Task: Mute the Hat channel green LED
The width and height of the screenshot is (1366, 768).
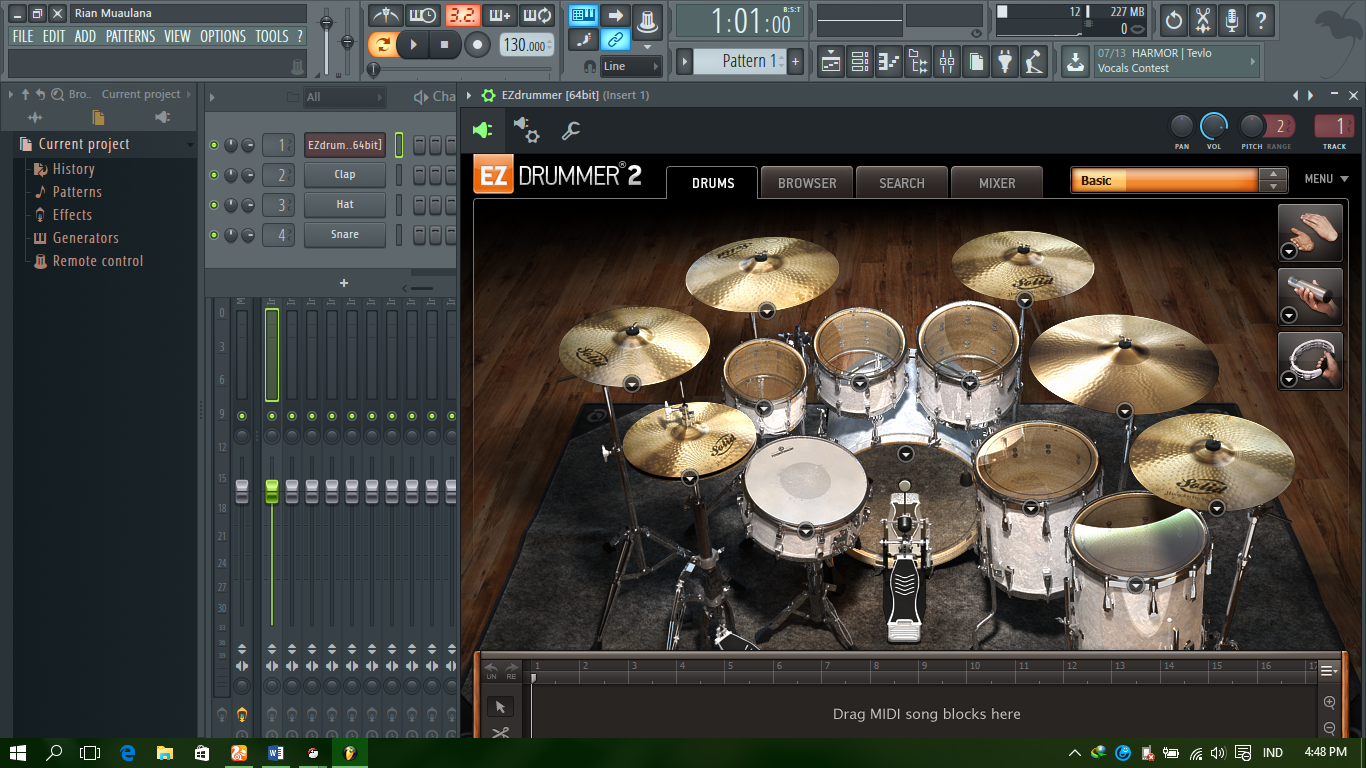Action: click(x=214, y=205)
